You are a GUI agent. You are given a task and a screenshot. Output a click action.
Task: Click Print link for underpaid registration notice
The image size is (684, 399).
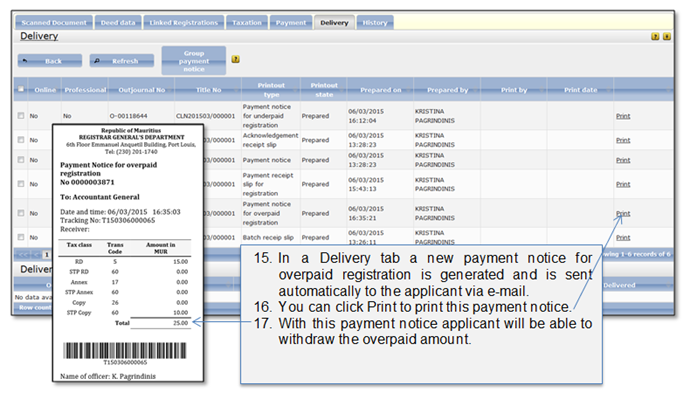point(623,116)
